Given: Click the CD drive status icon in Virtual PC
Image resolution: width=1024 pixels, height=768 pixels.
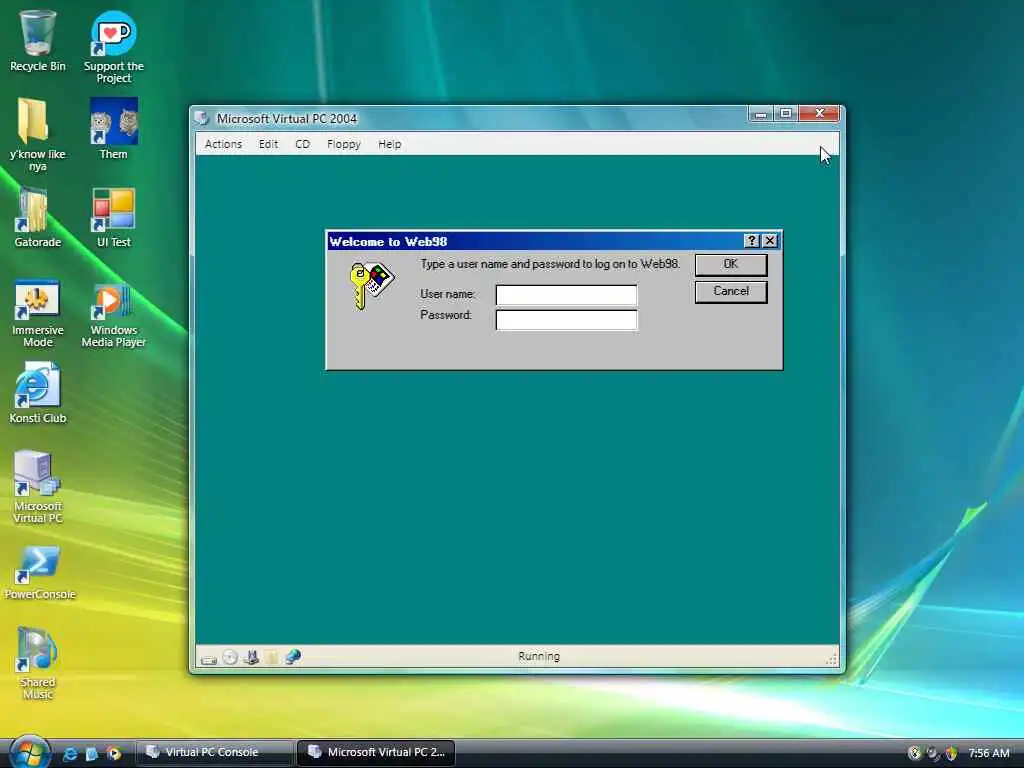Looking at the screenshot, I should click(x=230, y=658).
